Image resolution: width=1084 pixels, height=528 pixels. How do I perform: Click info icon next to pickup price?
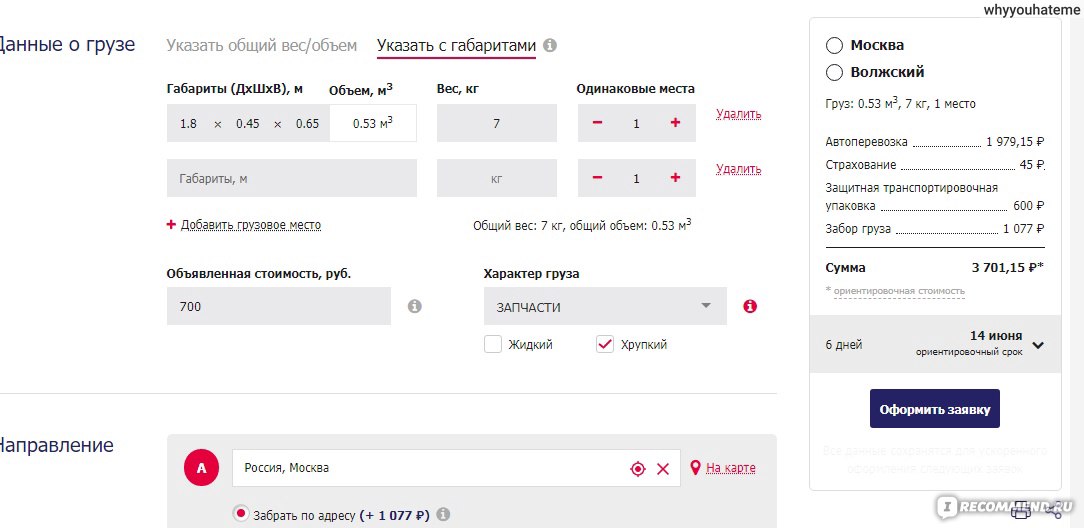(x=443, y=515)
